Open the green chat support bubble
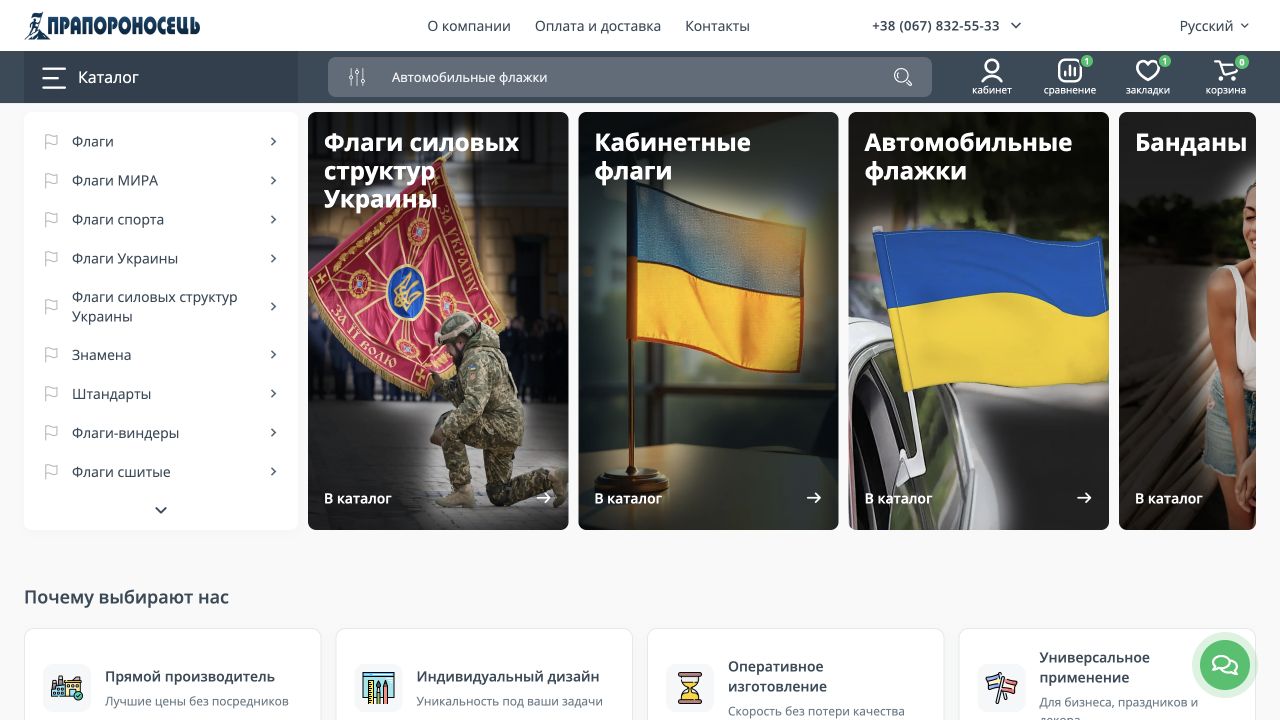This screenshot has width=1280, height=720. (1225, 665)
